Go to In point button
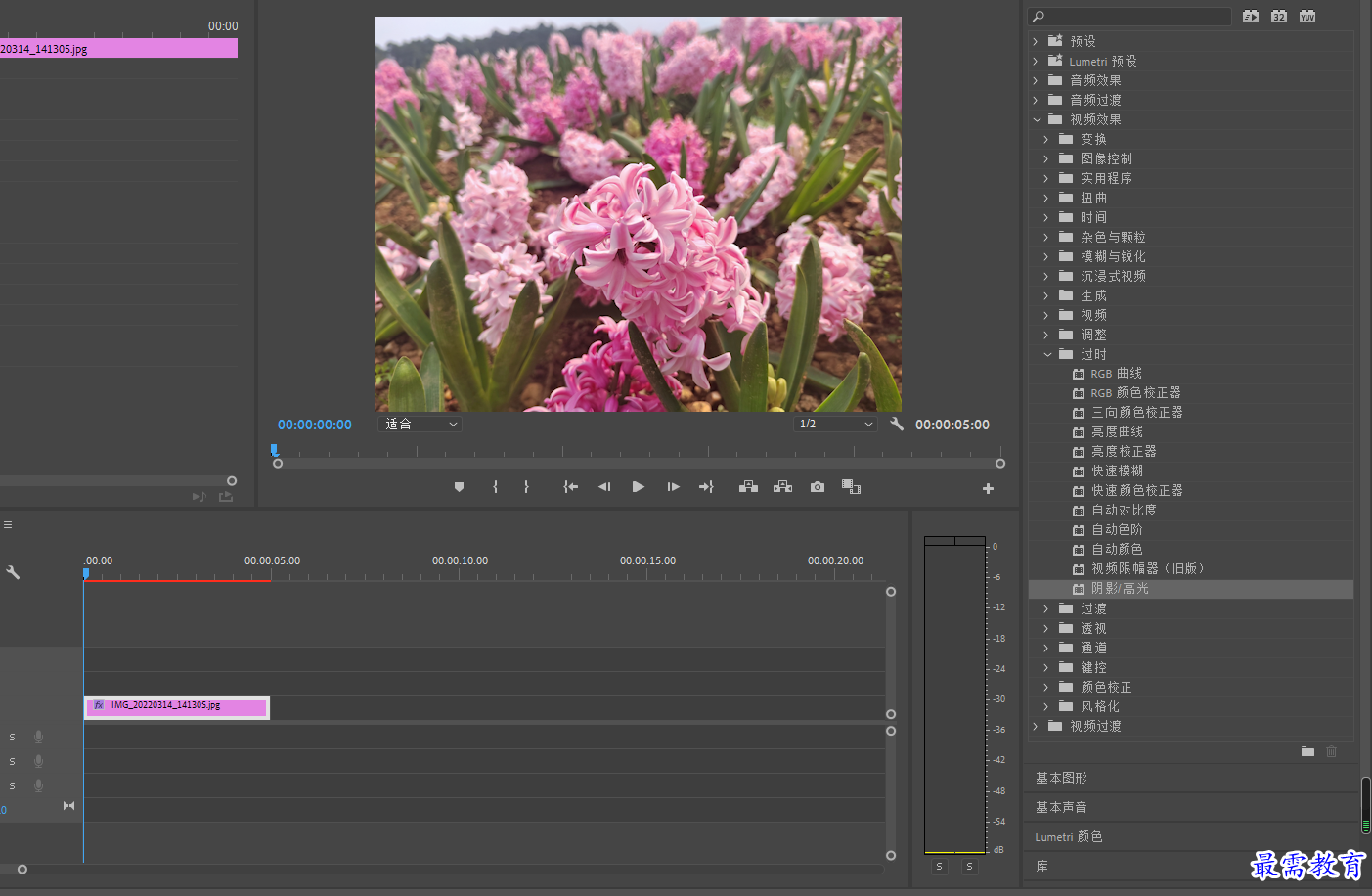 571,487
